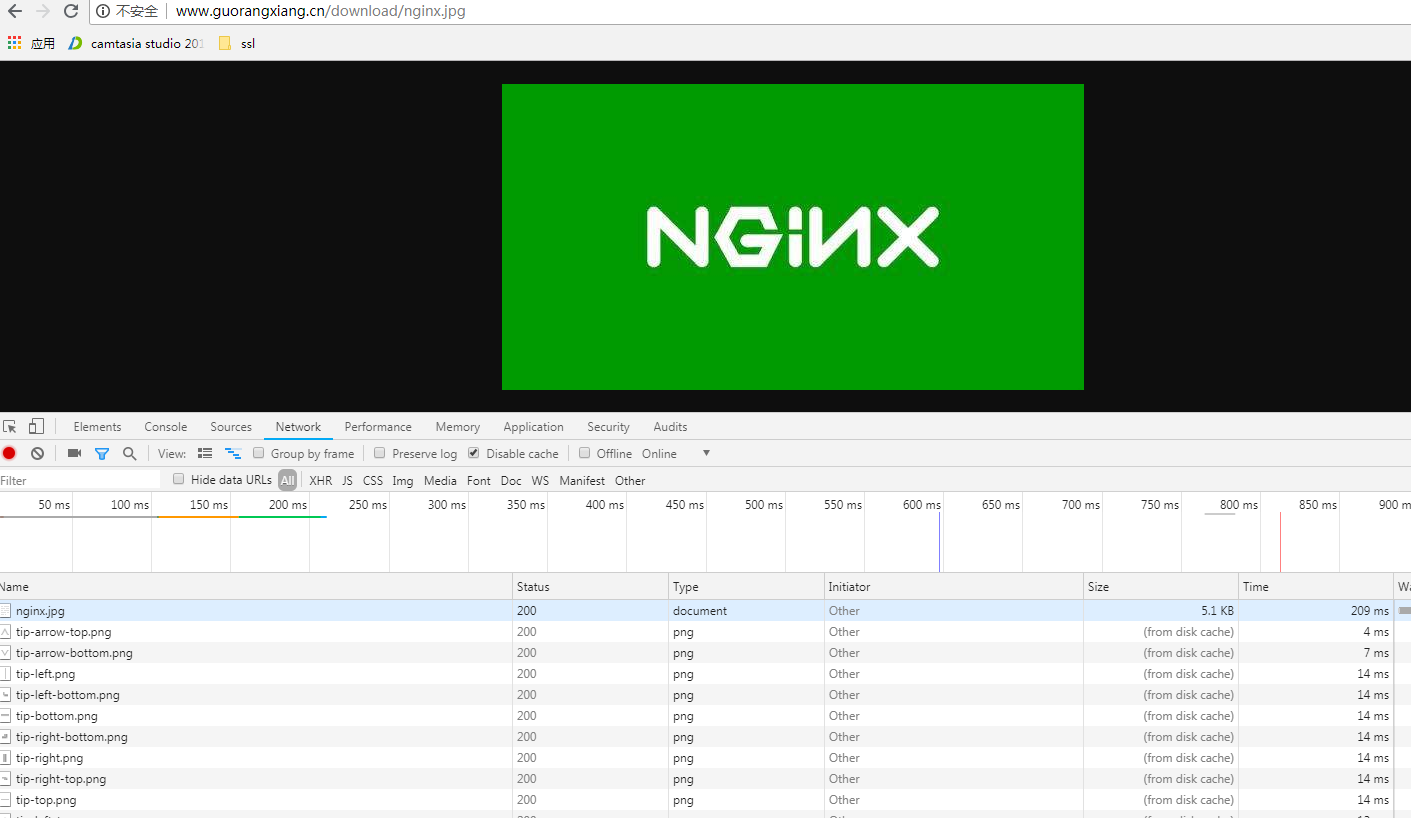Click capture screenshots camera icon
This screenshot has height=818, width=1411.
pos(74,453)
